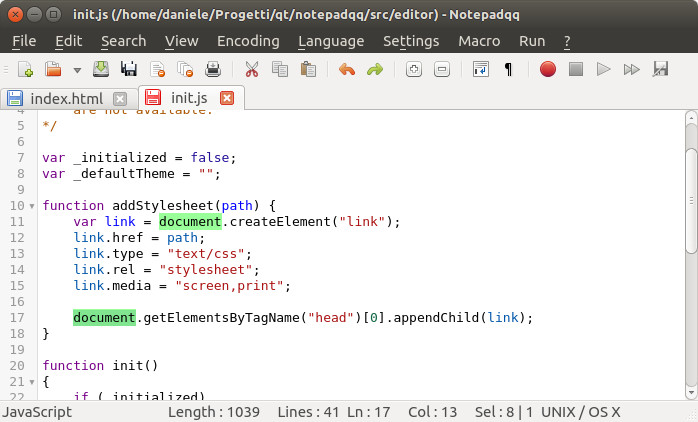The height and width of the screenshot is (422, 698).
Task: Open the Run menu
Action: [x=532, y=41]
